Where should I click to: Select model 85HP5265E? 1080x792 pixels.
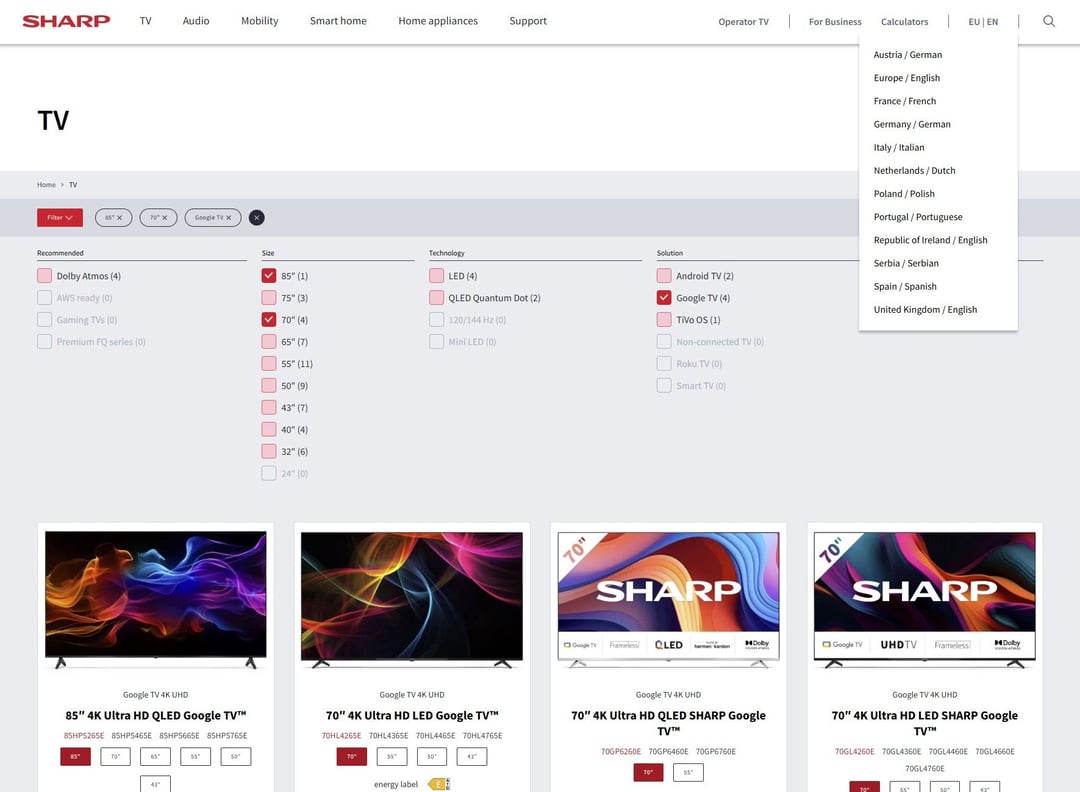point(84,736)
